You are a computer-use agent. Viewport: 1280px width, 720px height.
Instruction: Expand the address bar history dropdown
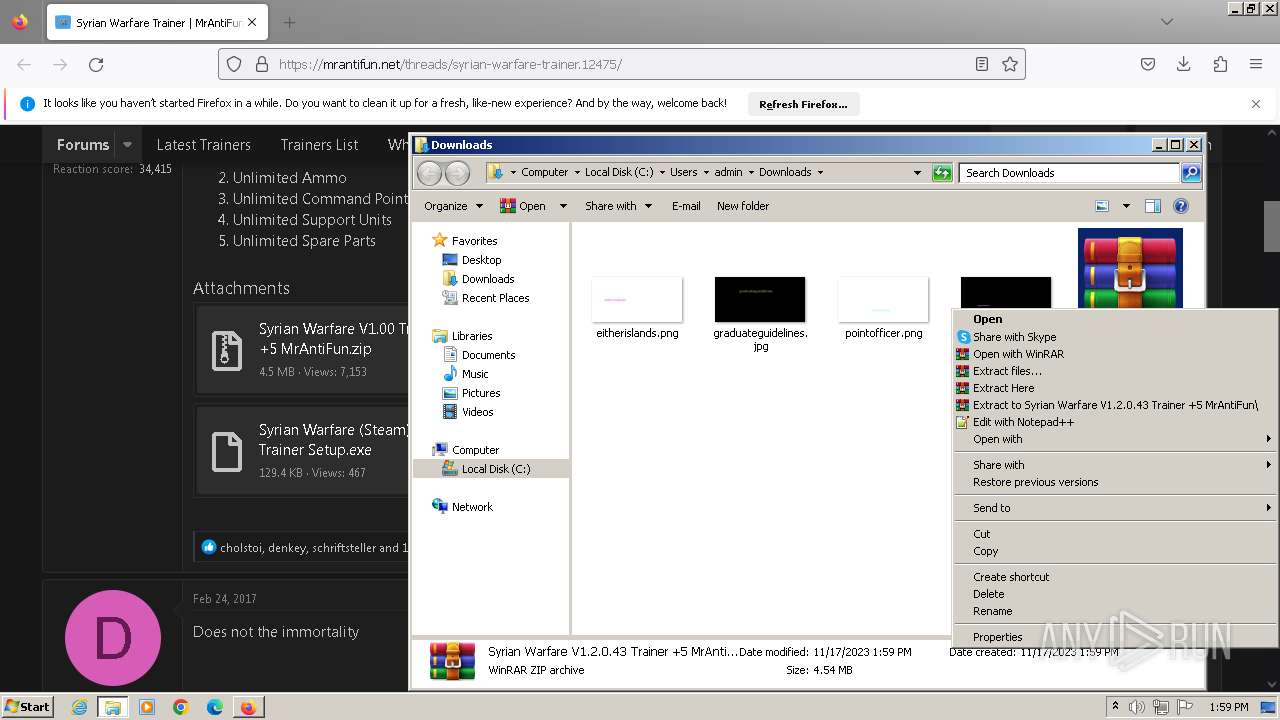point(917,173)
